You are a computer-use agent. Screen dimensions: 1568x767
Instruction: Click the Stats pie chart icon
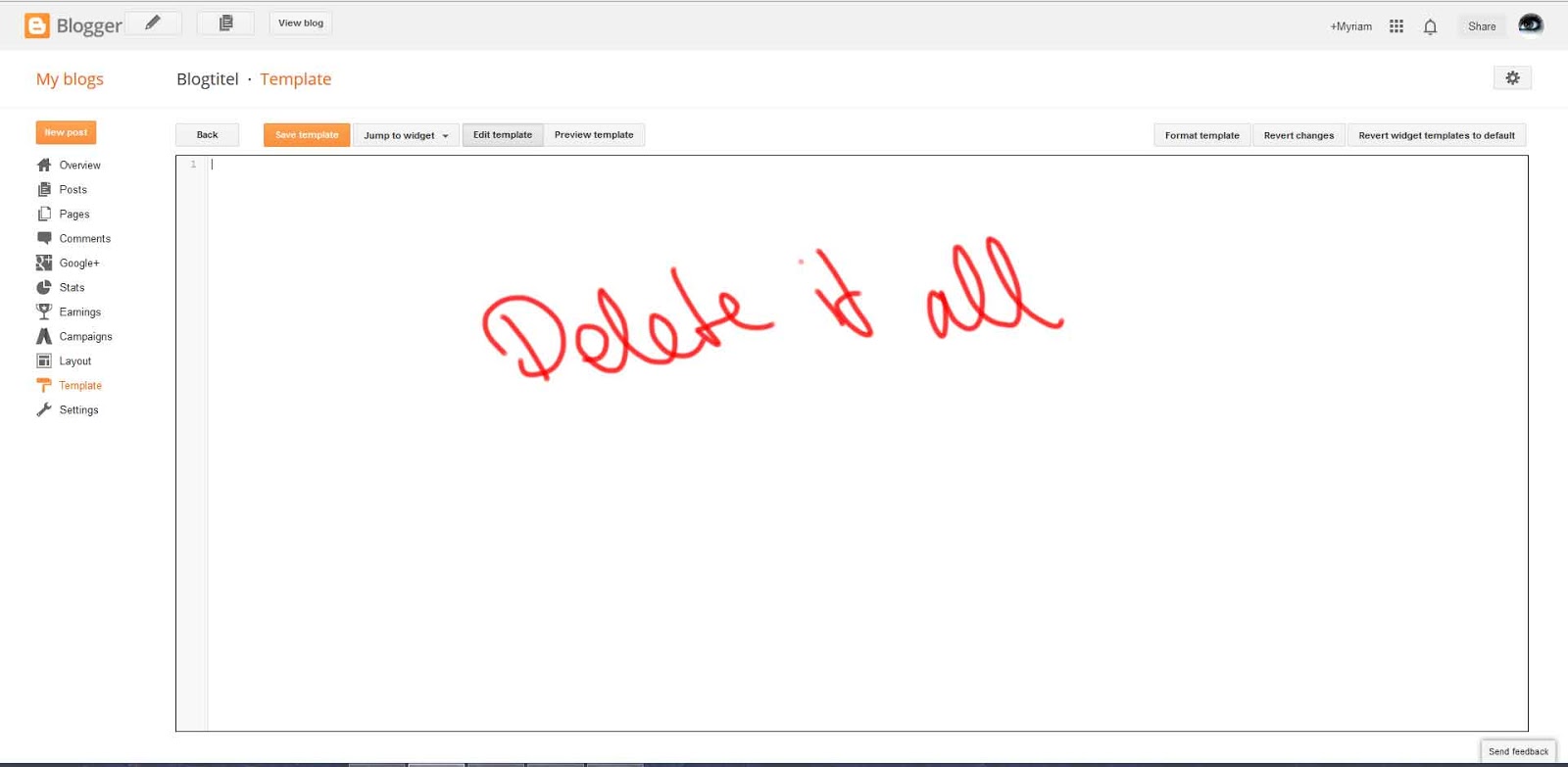click(44, 287)
